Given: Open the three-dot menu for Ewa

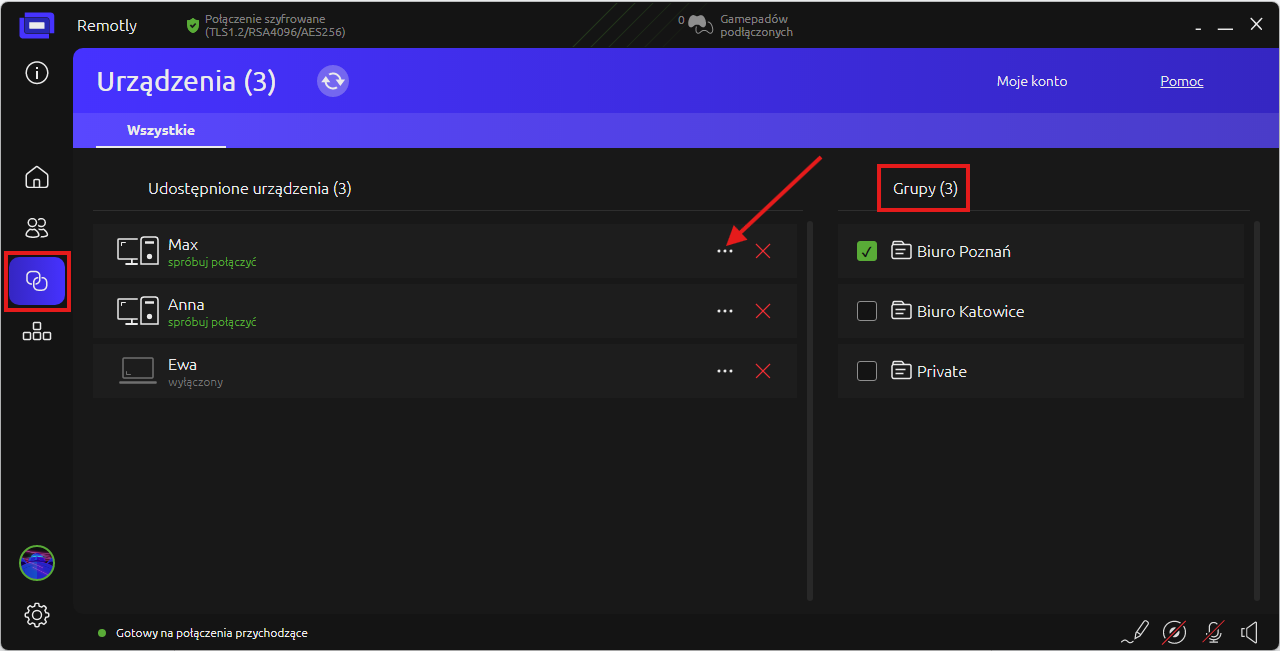Looking at the screenshot, I should click(725, 371).
